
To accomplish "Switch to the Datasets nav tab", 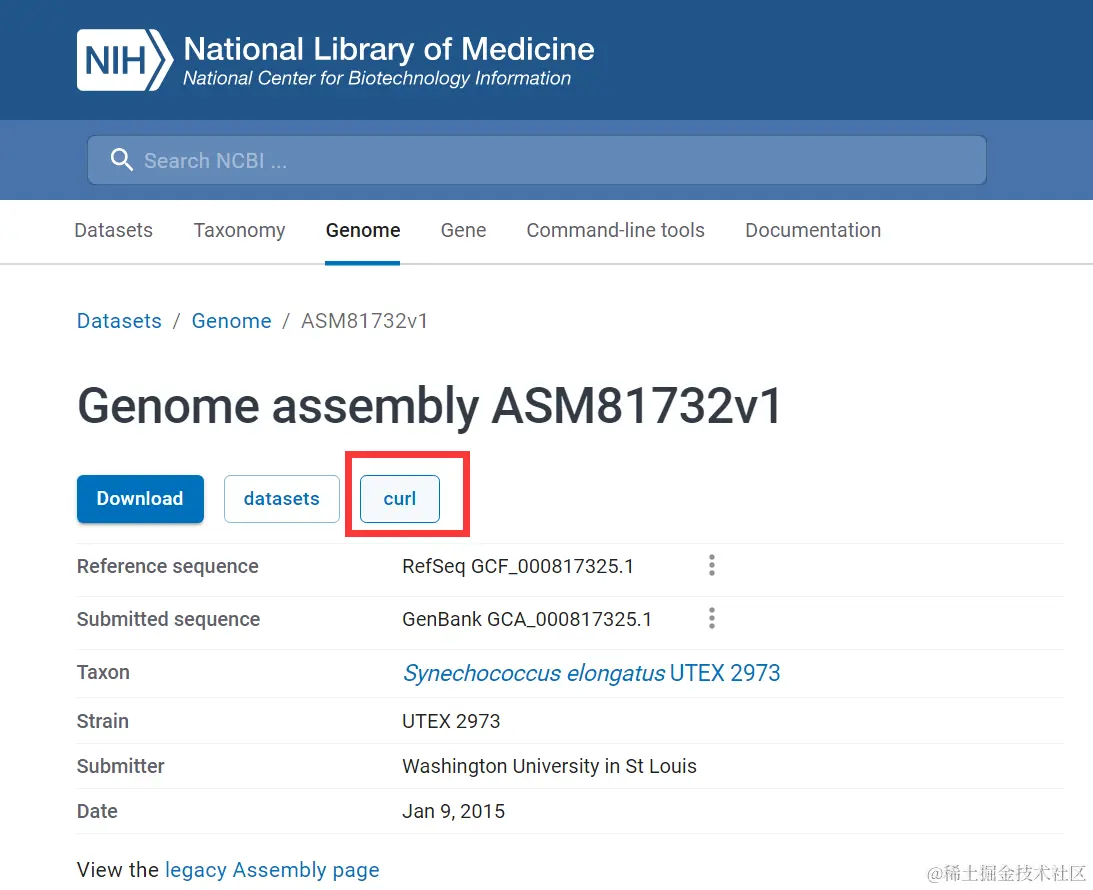I will (x=114, y=230).
